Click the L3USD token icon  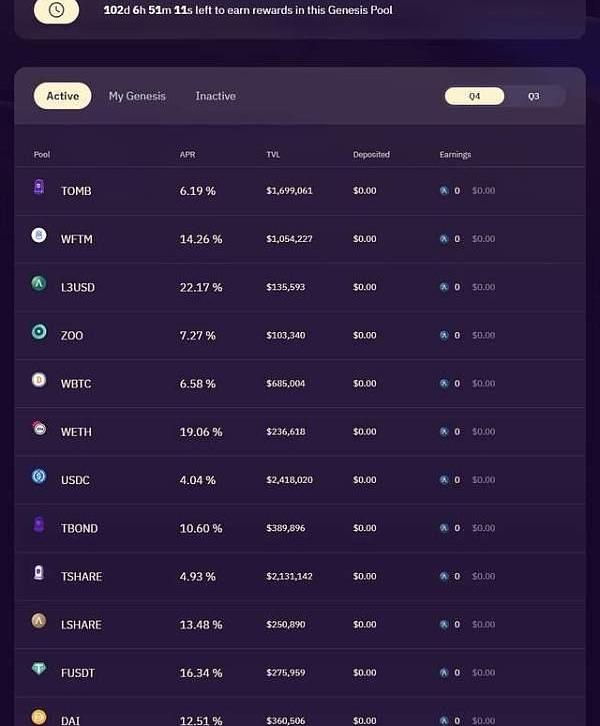click(x=39, y=283)
